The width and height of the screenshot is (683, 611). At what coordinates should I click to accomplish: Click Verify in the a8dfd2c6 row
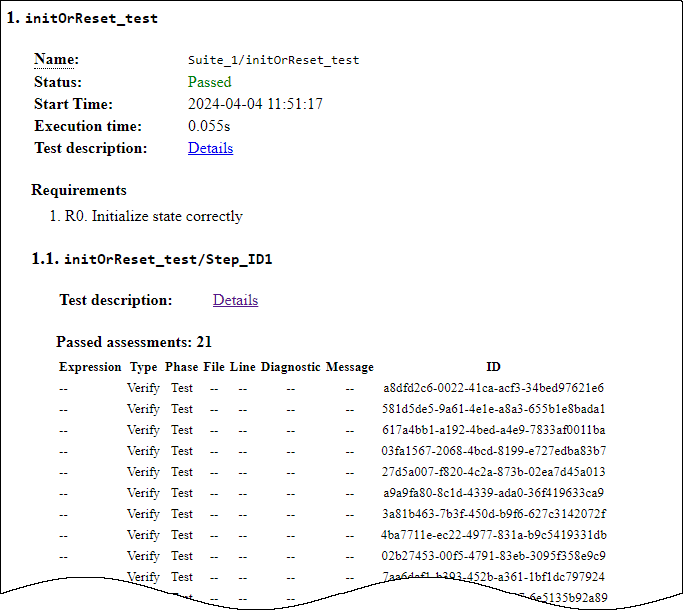click(143, 388)
